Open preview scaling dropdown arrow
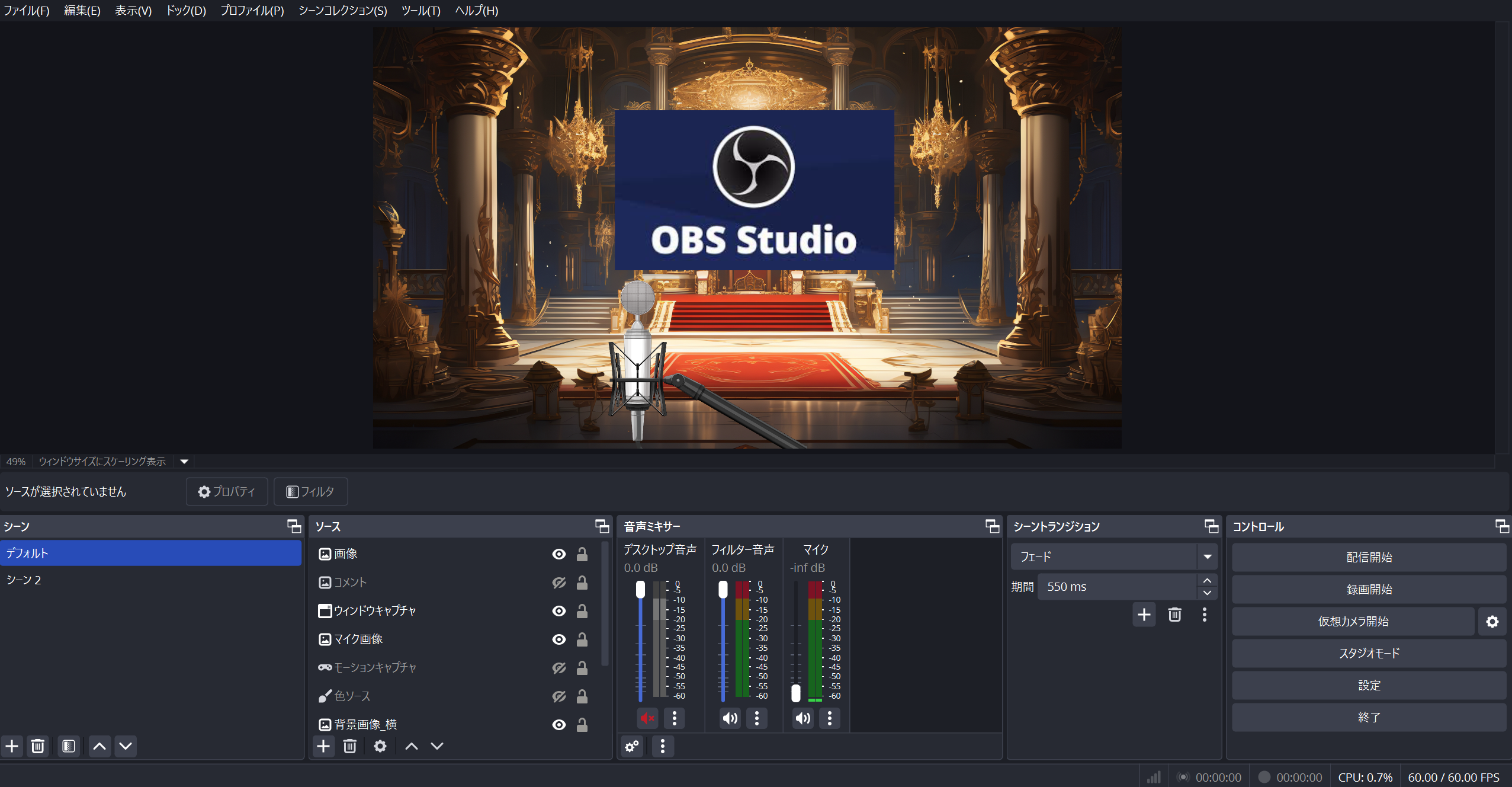The height and width of the screenshot is (787, 1512). click(x=184, y=462)
